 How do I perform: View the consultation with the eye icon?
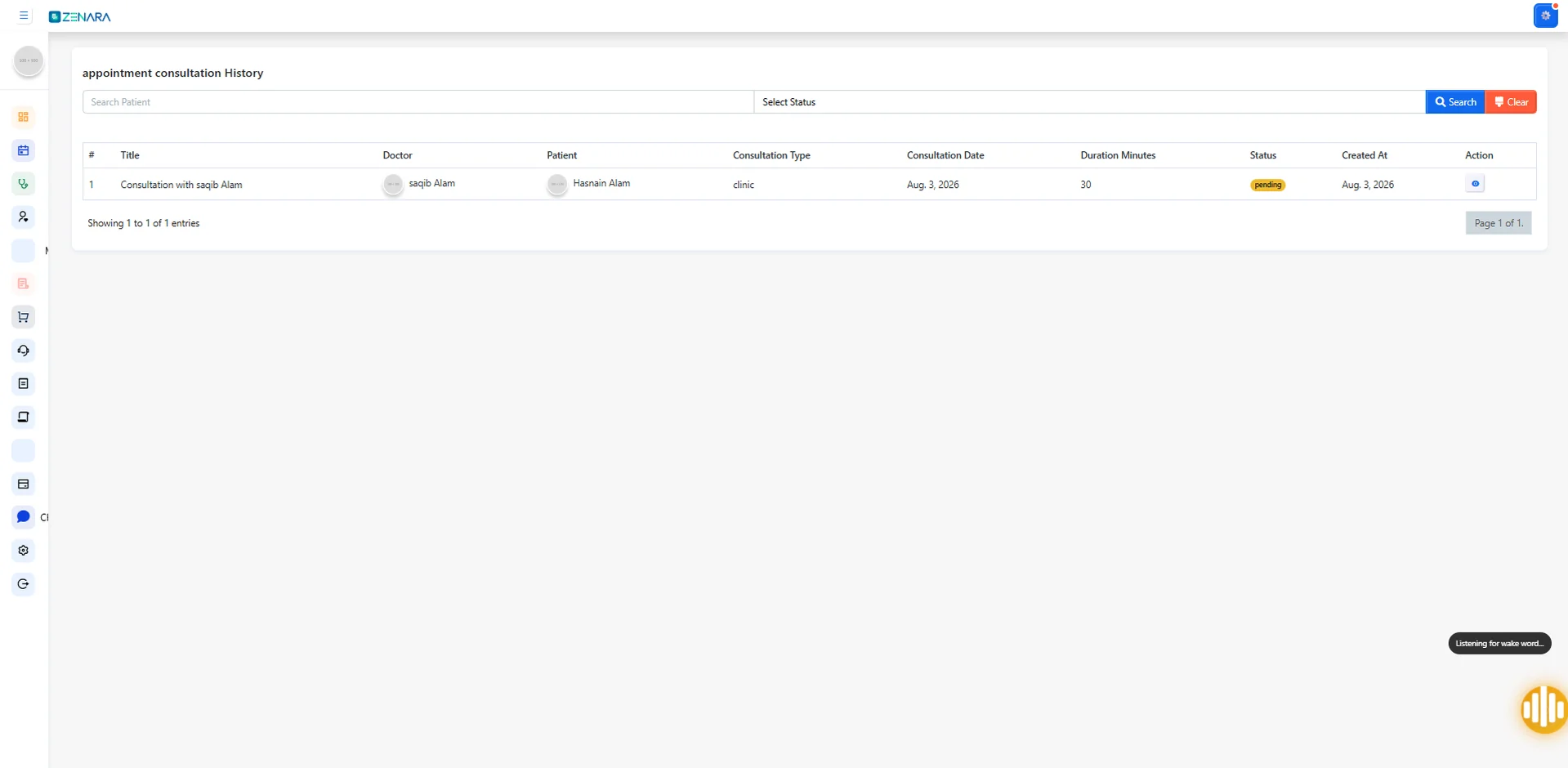point(1475,184)
